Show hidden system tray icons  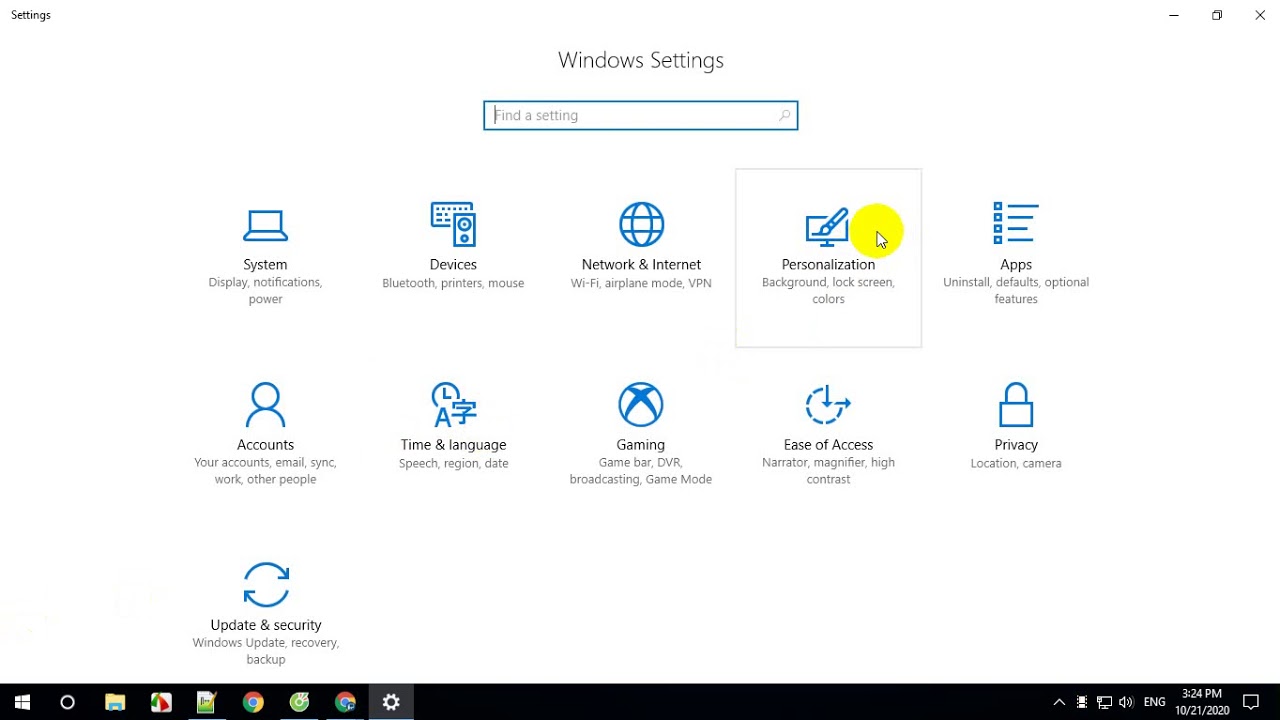click(1059, 702)
